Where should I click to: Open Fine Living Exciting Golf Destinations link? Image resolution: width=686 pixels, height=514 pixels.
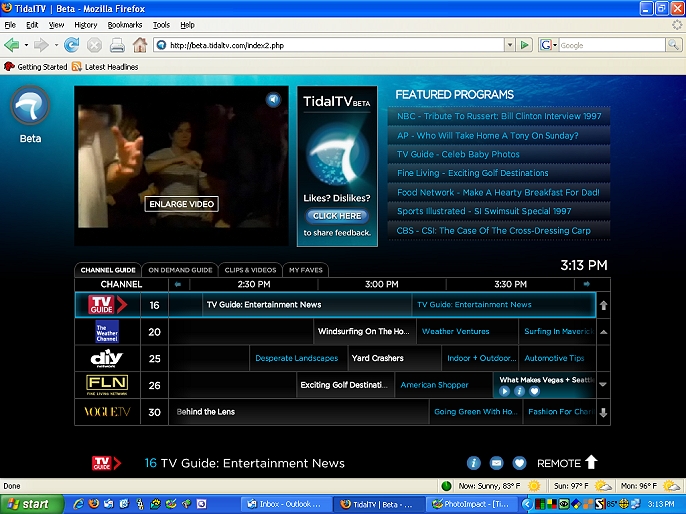[x=499, y=173]
